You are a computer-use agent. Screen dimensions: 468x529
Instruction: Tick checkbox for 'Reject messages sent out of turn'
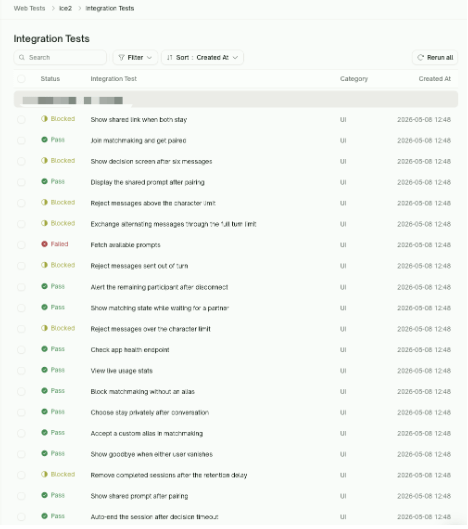[21, 266]
